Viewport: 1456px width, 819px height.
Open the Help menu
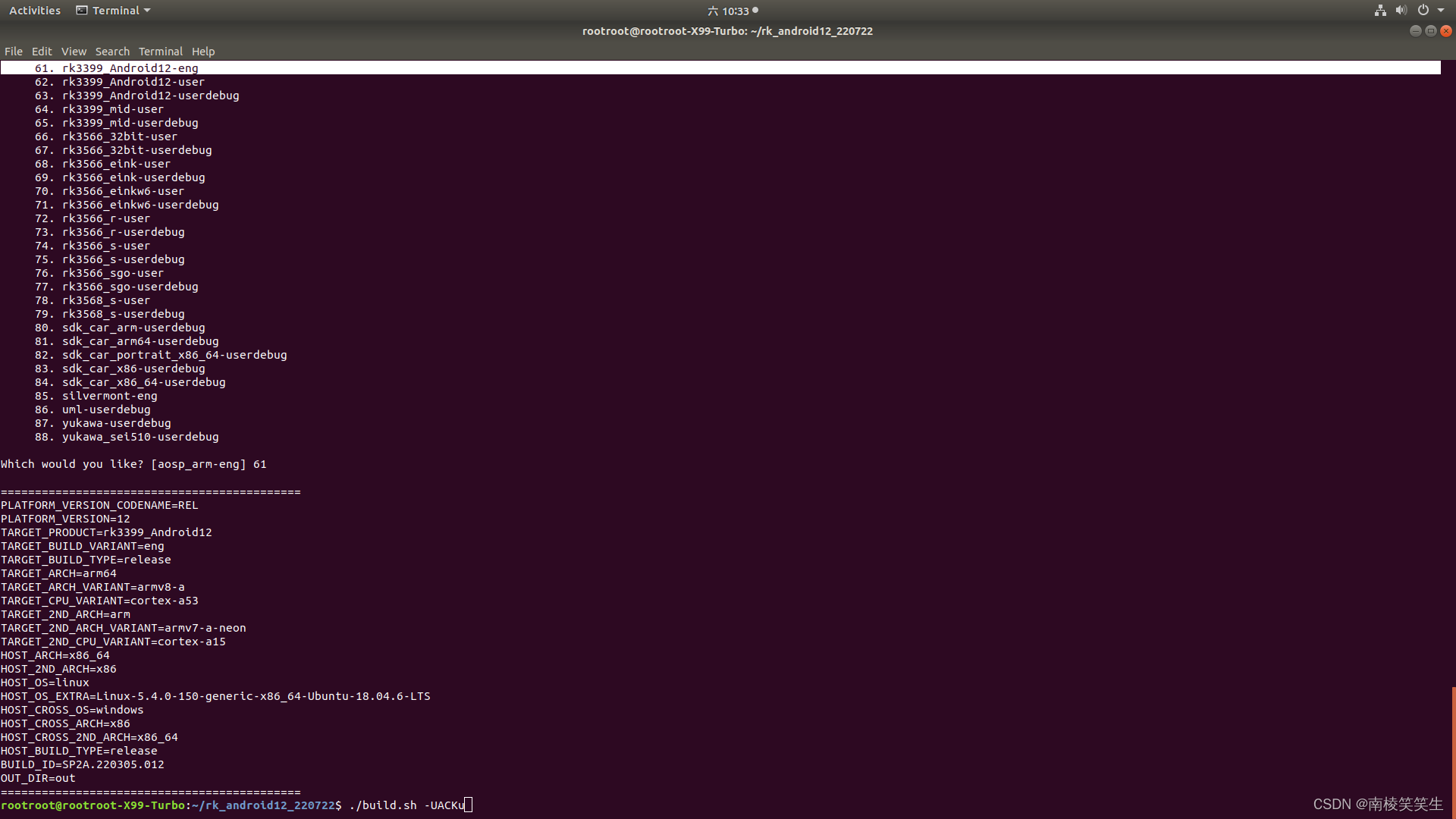click(x=203, y=52)
